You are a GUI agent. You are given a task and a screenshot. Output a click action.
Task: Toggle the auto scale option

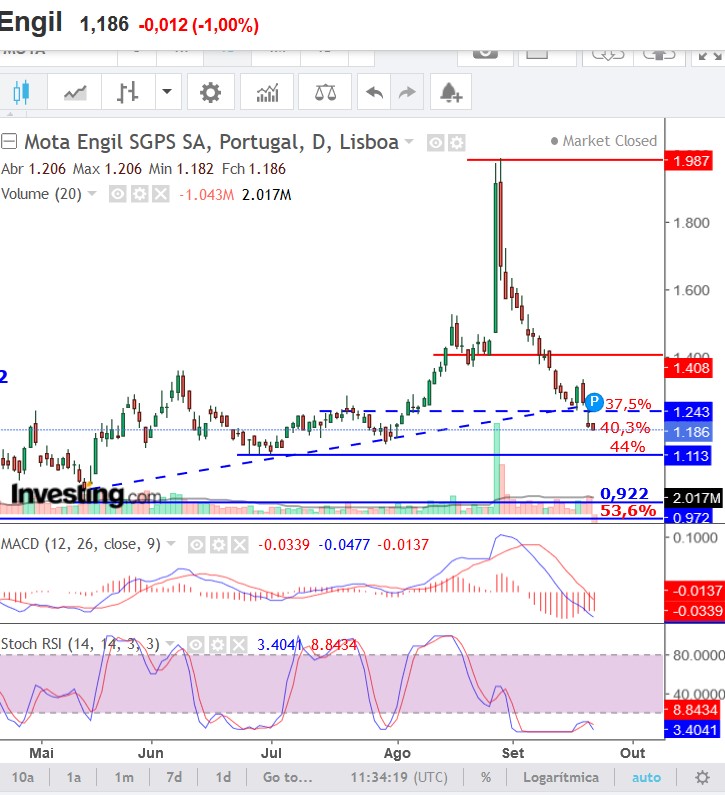646,777
